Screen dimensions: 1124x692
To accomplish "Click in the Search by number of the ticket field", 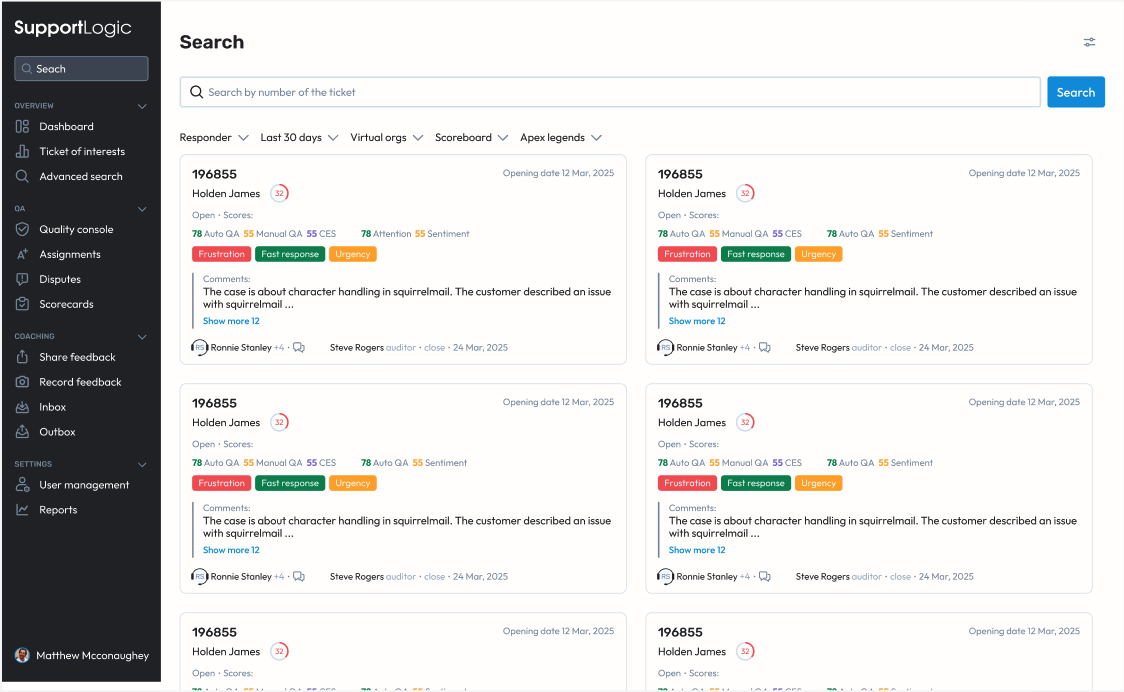I will click(x=610, y=92).
